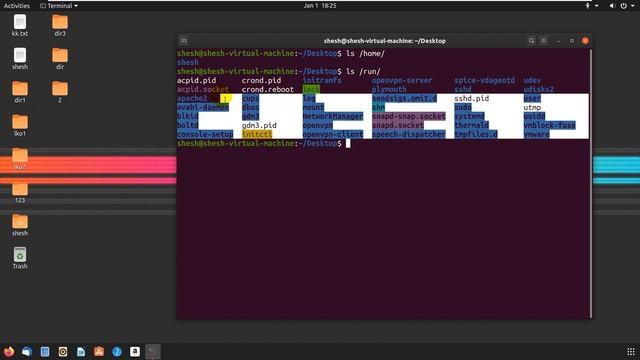Image resolution: width=640 pixels, height=360 pixels.
Task: Launch Firefox from the dock
Action: pos(9,351)
